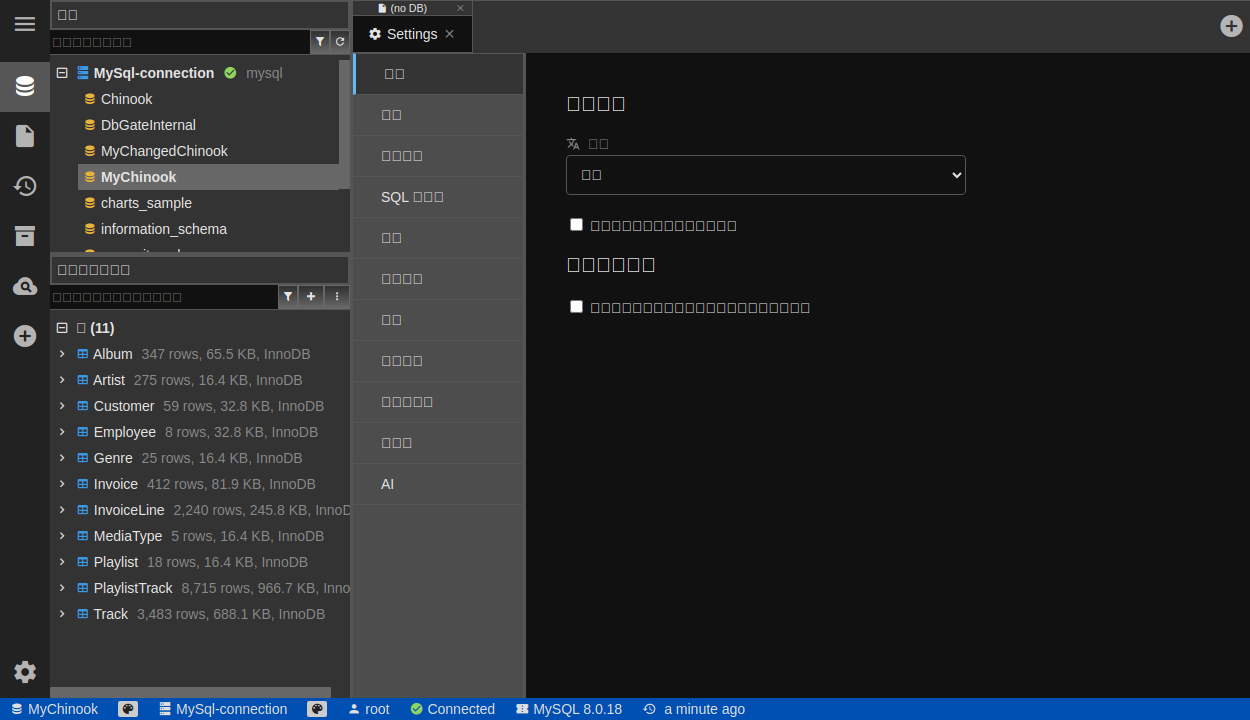The width and height of the screenshot is (1250, 720).
Task: Click palette color icon next to MyChinook
Action: click(128, 709)
